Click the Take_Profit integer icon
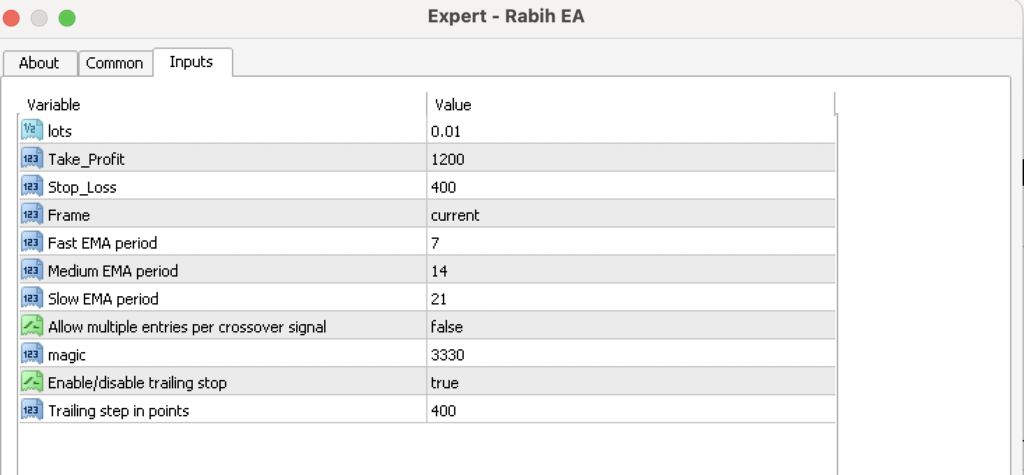1024x475 pixels. pyautogui.click(x=30, y=159)
